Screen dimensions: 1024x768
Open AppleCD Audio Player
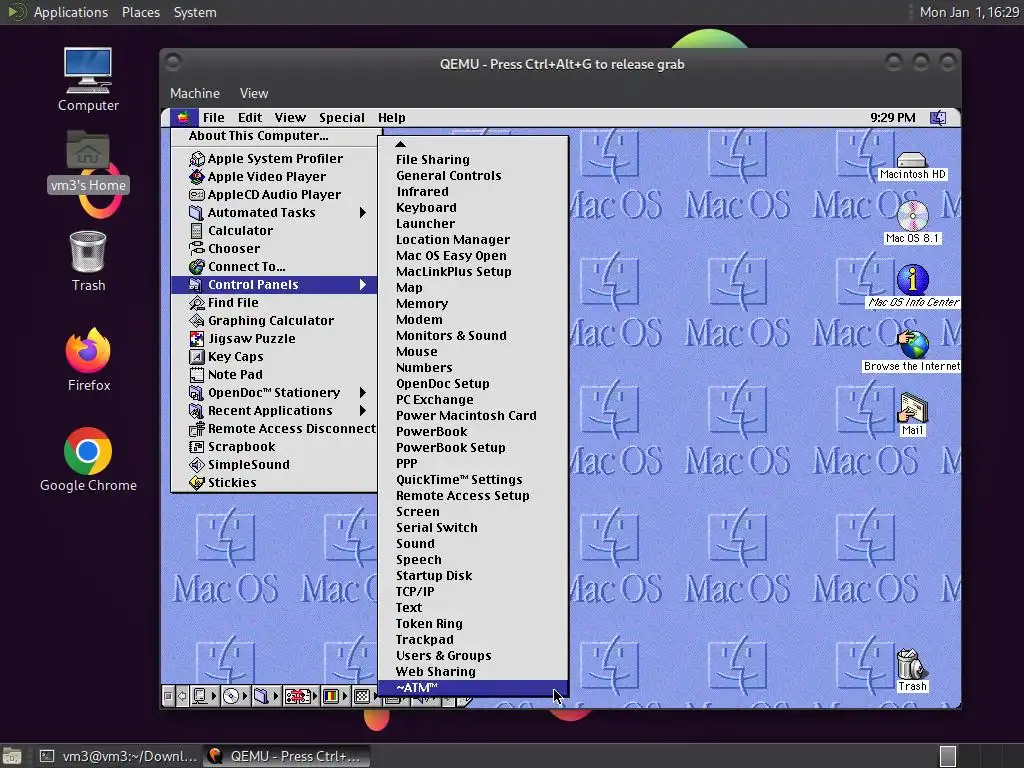tap(274, 195)
